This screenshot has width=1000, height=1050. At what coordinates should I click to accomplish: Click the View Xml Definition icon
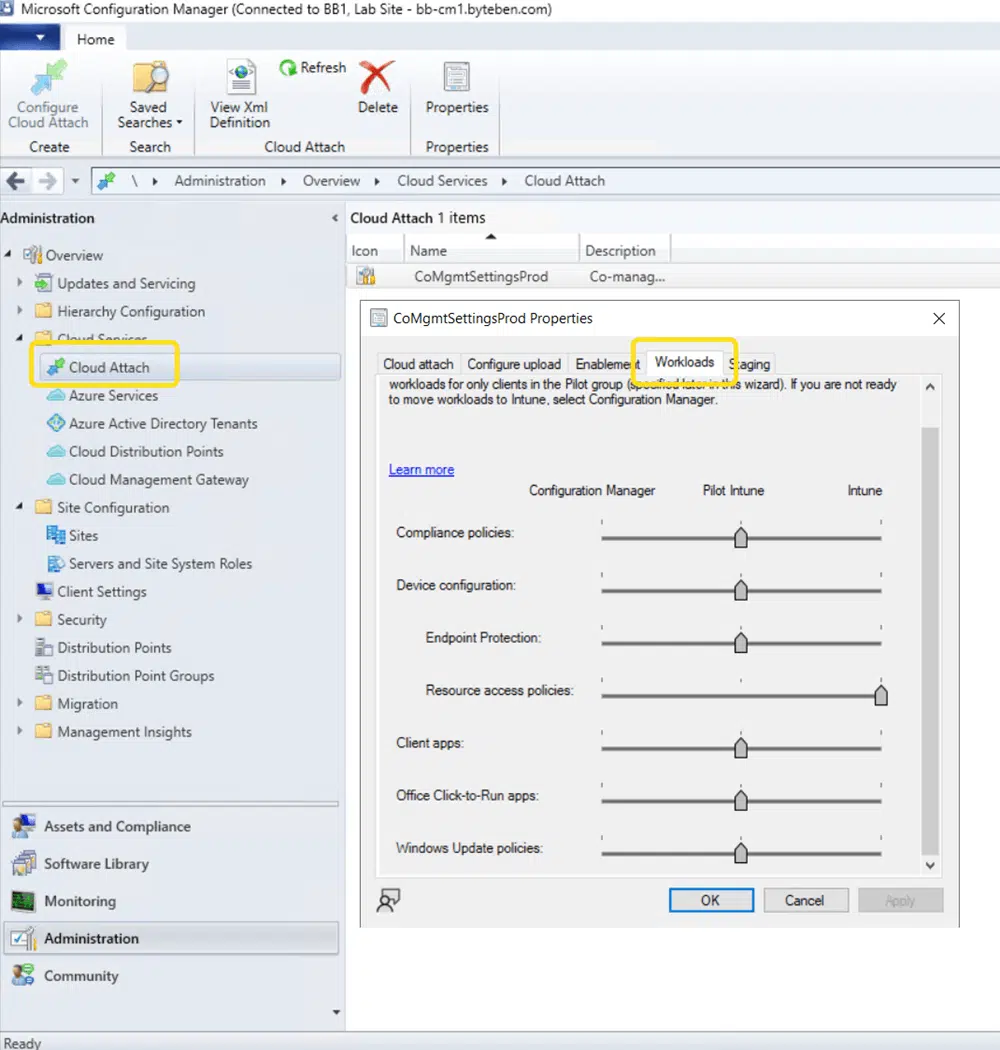pos(240,80)
